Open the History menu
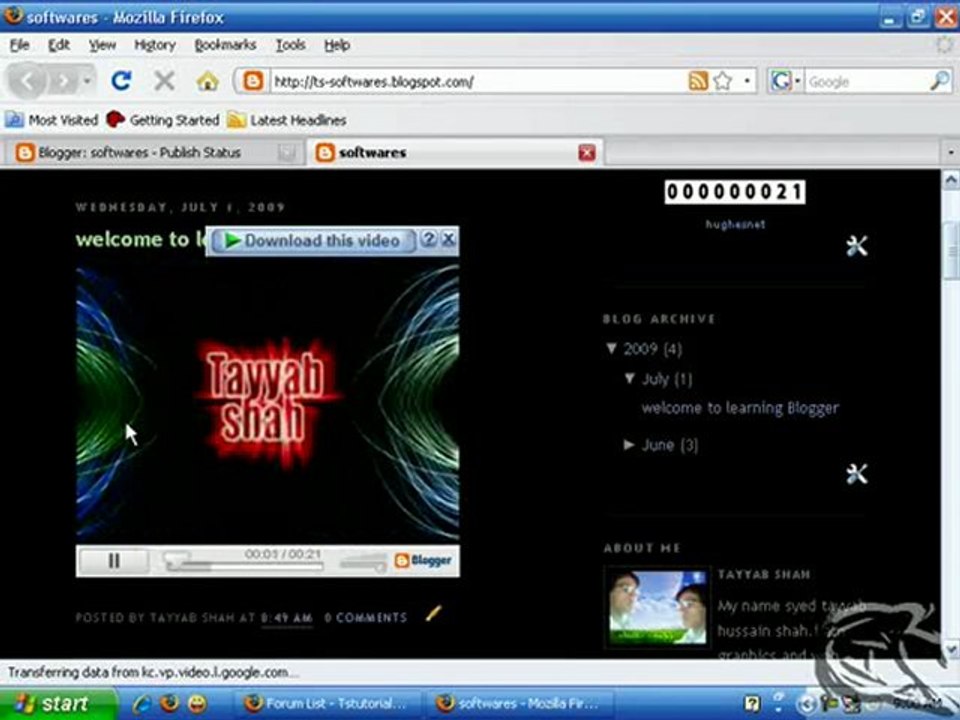The height and width of the screenshot is (720, 960). point(155,45)
